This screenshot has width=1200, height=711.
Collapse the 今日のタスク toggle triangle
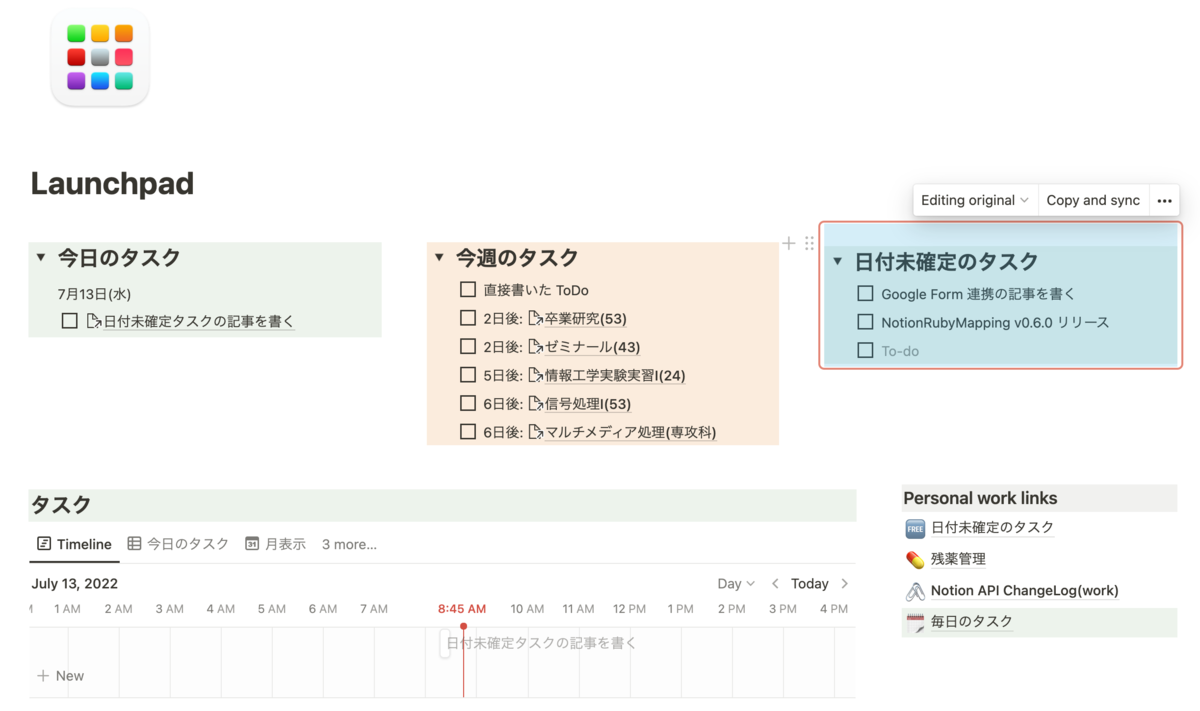coord(41,257)
